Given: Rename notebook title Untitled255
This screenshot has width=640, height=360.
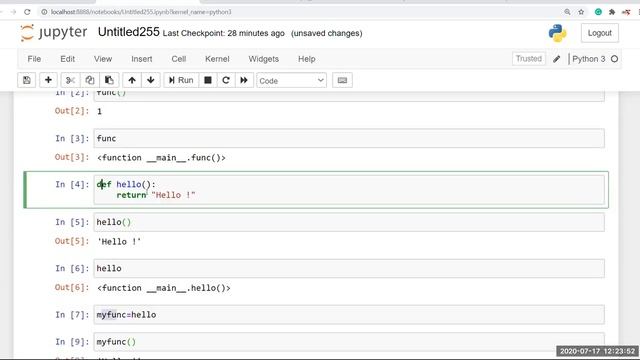Looking at the screenshot, I should pos(129,32).
